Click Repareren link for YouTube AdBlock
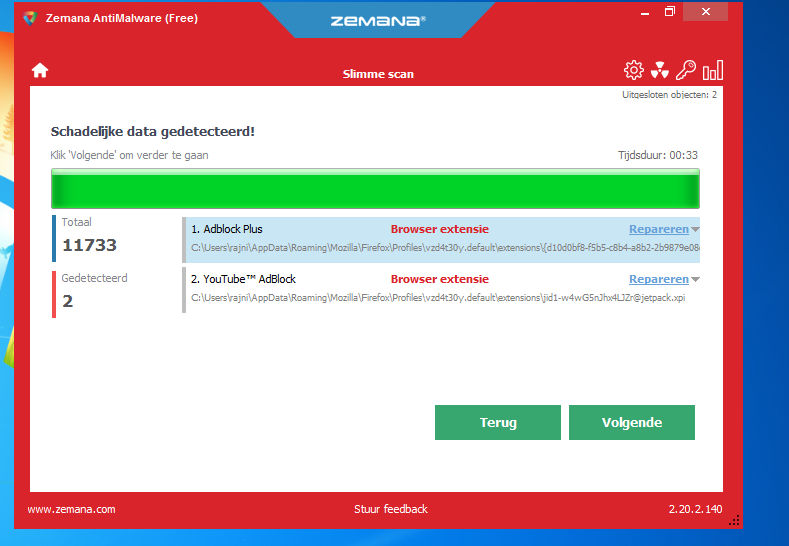This screenshot has width=789, height=546. click(x=659, y=279)
